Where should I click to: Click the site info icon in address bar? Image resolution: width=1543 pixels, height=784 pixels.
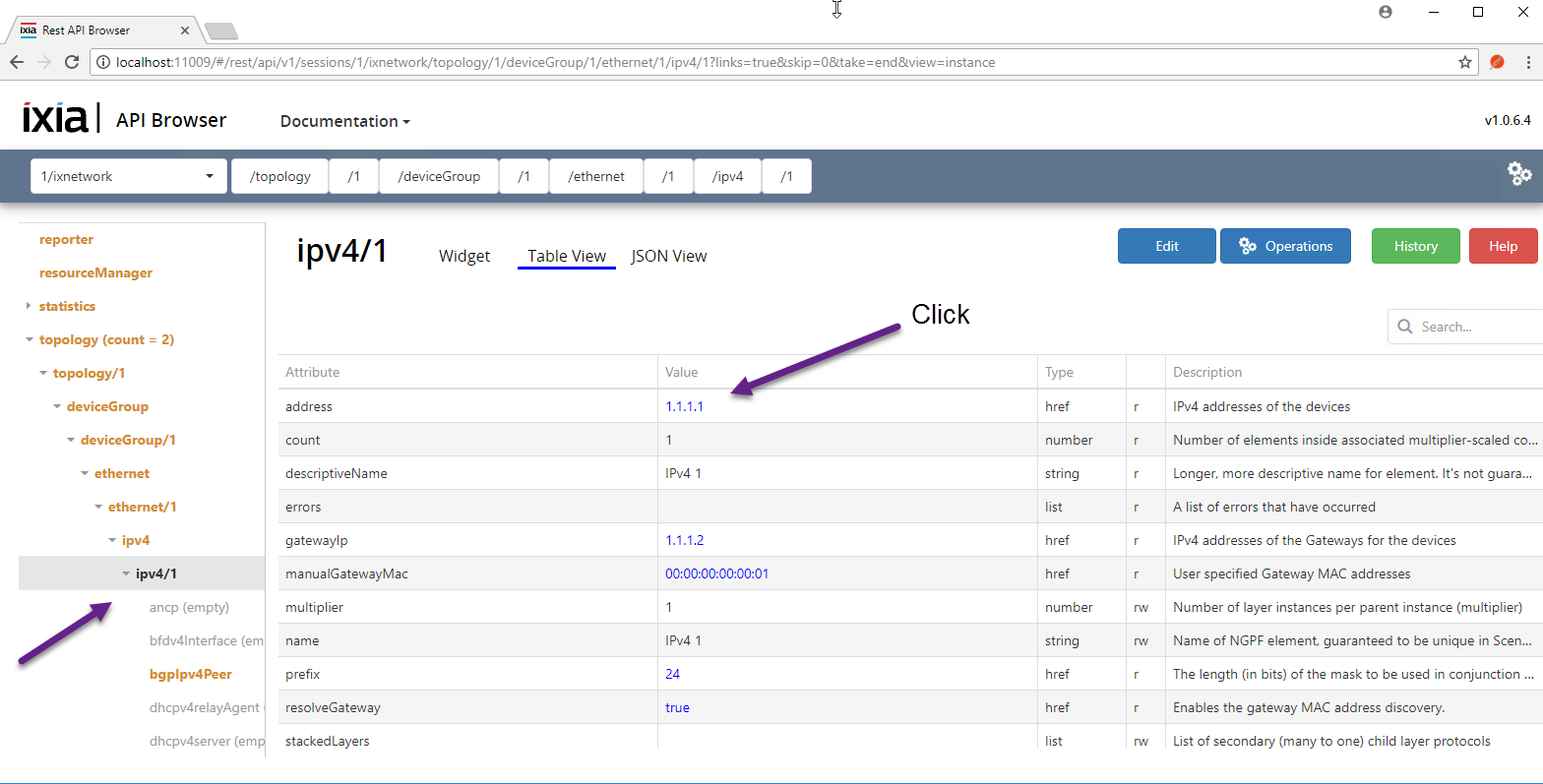[103, 62]
